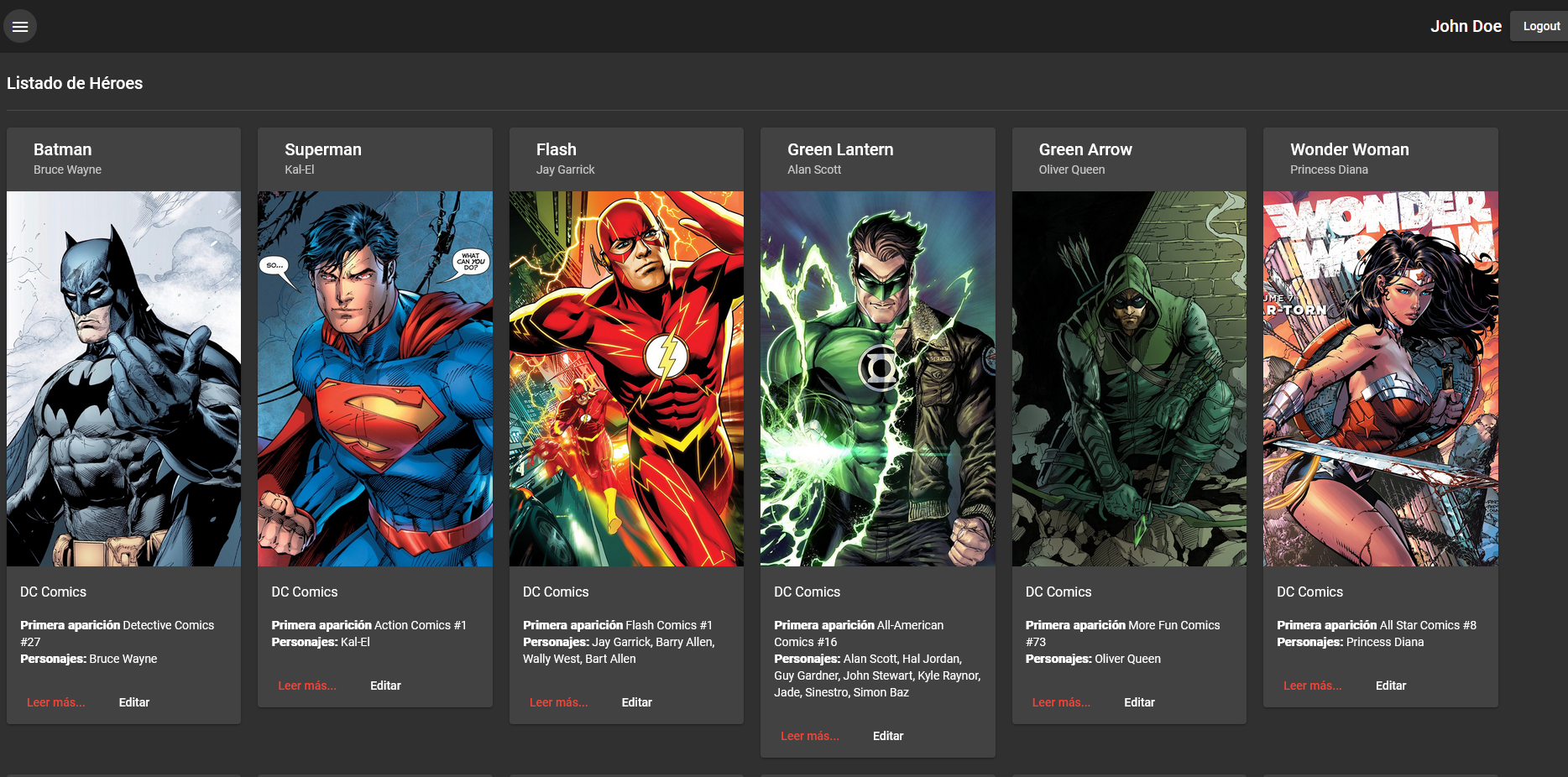This screenshot has width=1568, height=777.
Task: Click the Listado de Héroes heading
Action: click(75, 83)
